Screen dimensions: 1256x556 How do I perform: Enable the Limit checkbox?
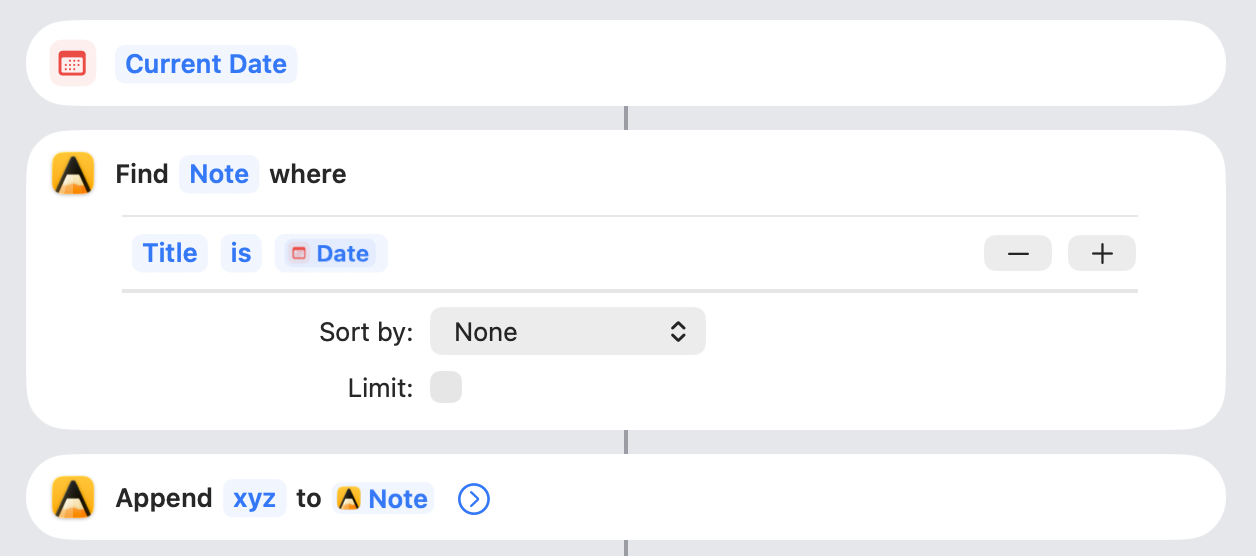tap(446, 388)
